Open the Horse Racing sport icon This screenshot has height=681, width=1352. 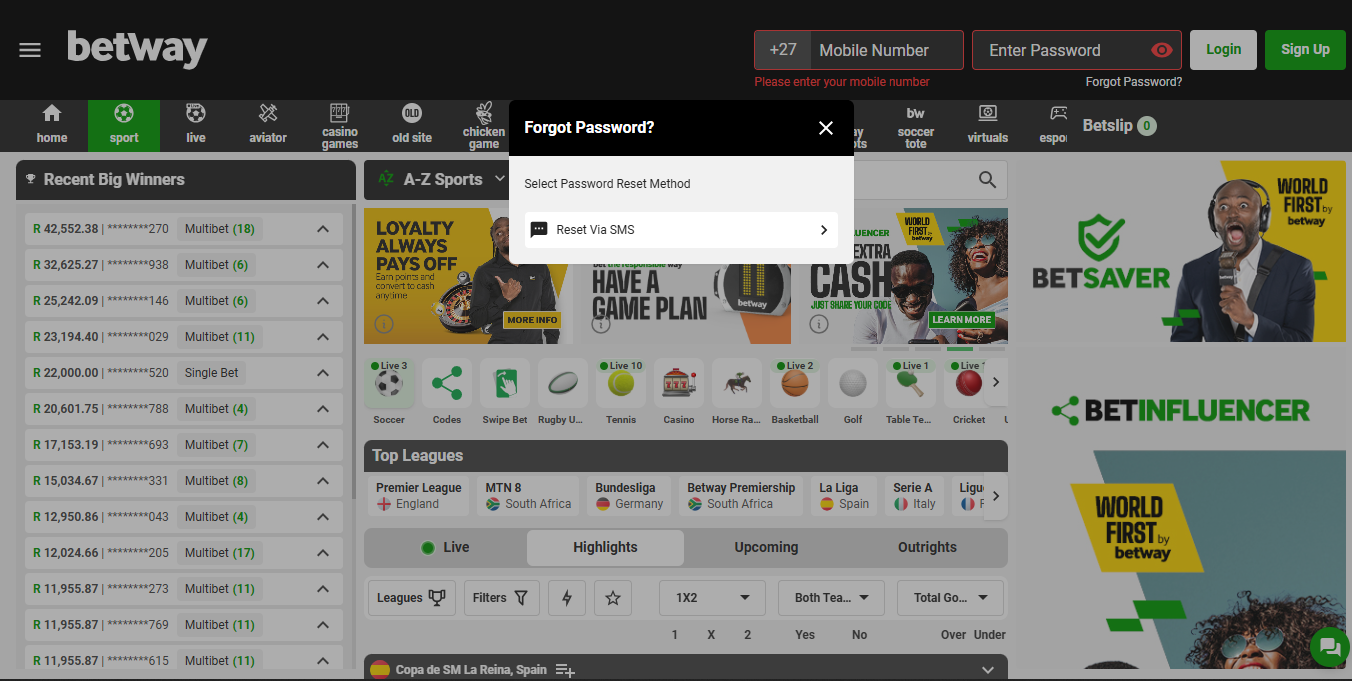[736, 382]
